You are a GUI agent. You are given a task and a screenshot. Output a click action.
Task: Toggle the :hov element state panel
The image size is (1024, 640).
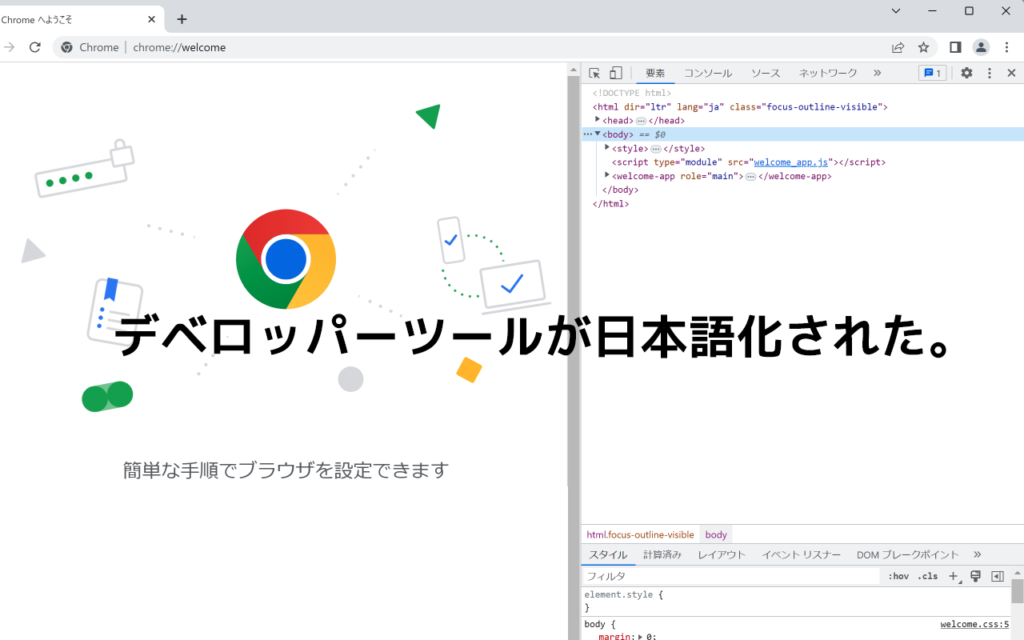pos(898,576)
